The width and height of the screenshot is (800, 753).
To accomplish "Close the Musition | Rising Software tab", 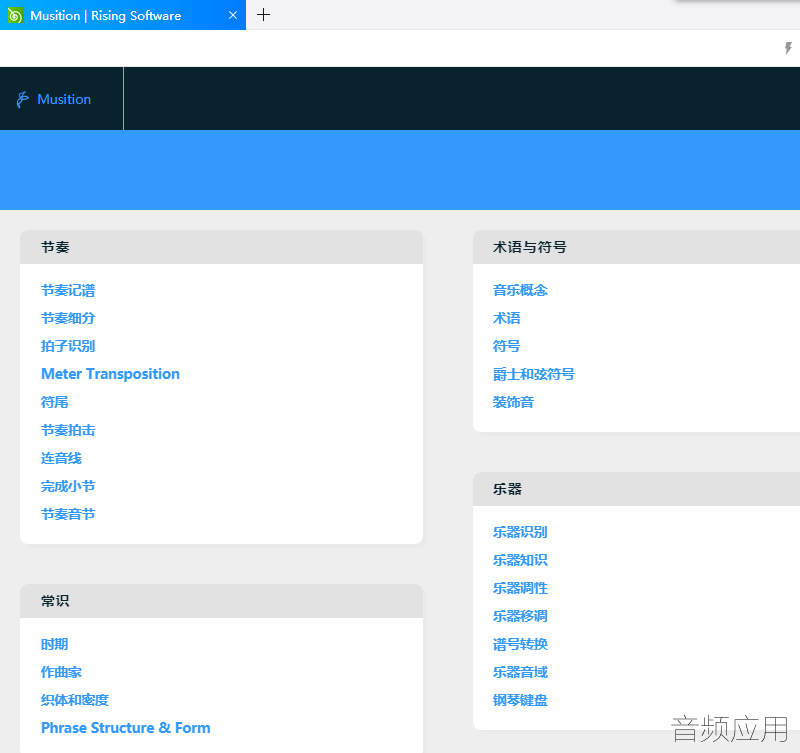I will pyautogui.click(x=233, y=15).
